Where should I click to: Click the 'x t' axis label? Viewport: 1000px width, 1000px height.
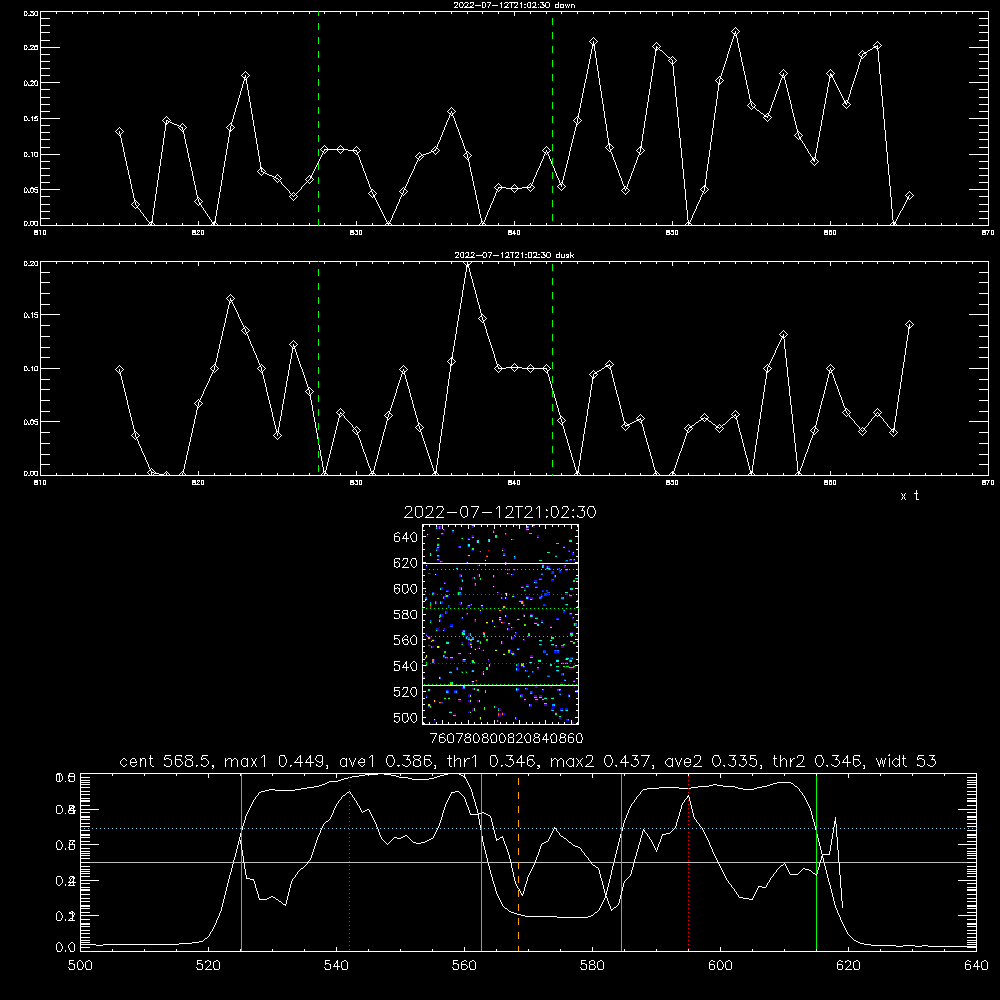(x=909, y=496)
